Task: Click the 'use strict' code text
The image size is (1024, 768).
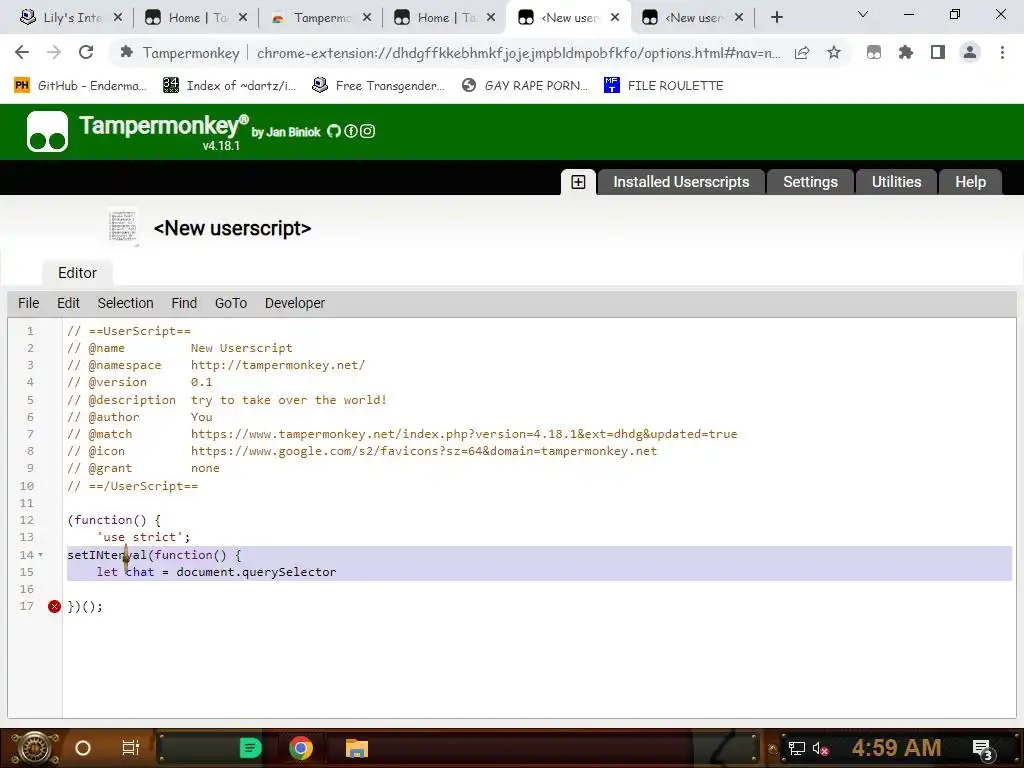Action: [140, 537]
